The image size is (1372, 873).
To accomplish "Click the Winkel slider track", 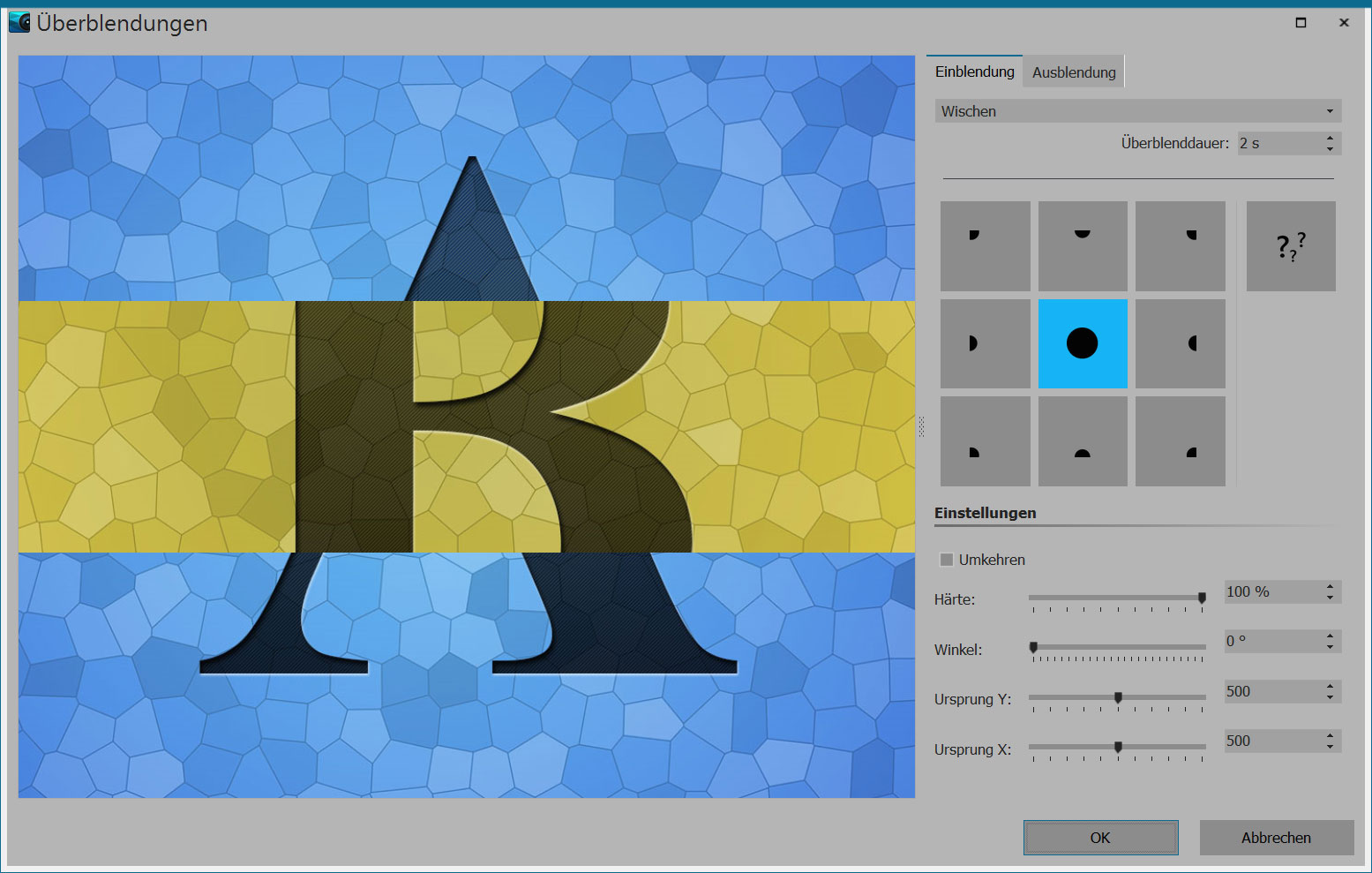I will click(1117, 647).
